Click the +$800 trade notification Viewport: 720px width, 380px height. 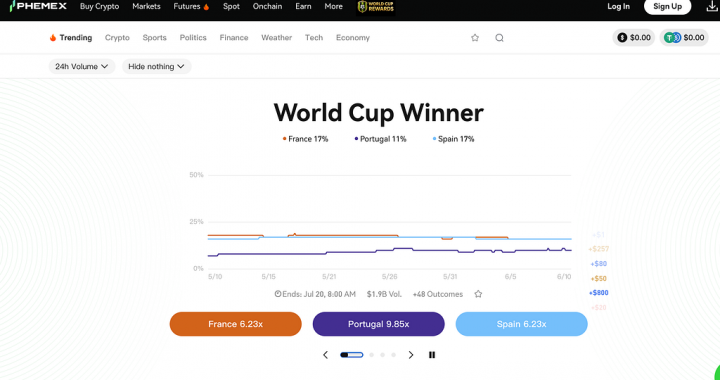point(598,293)
